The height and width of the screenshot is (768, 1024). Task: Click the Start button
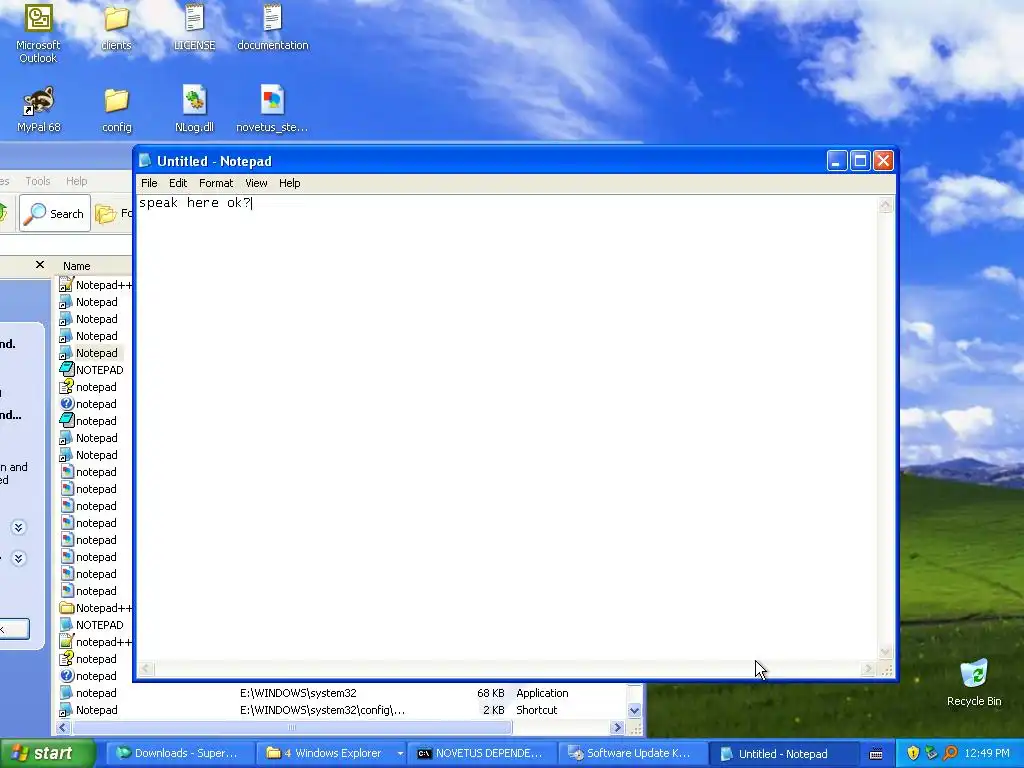click(x=47, y=754)
